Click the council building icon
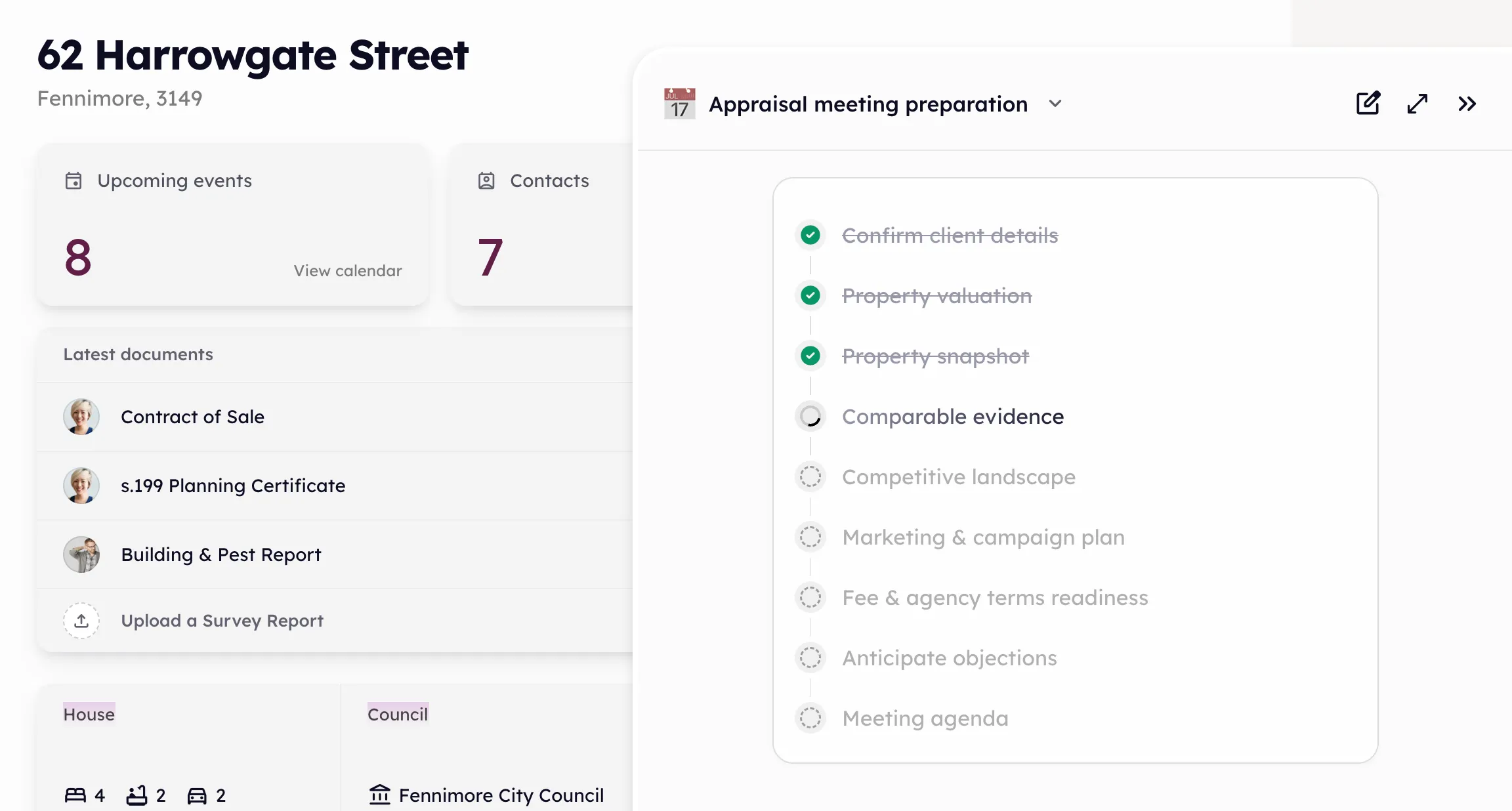Viewport: 1512px width, 811px height. [x=380, y=795]
